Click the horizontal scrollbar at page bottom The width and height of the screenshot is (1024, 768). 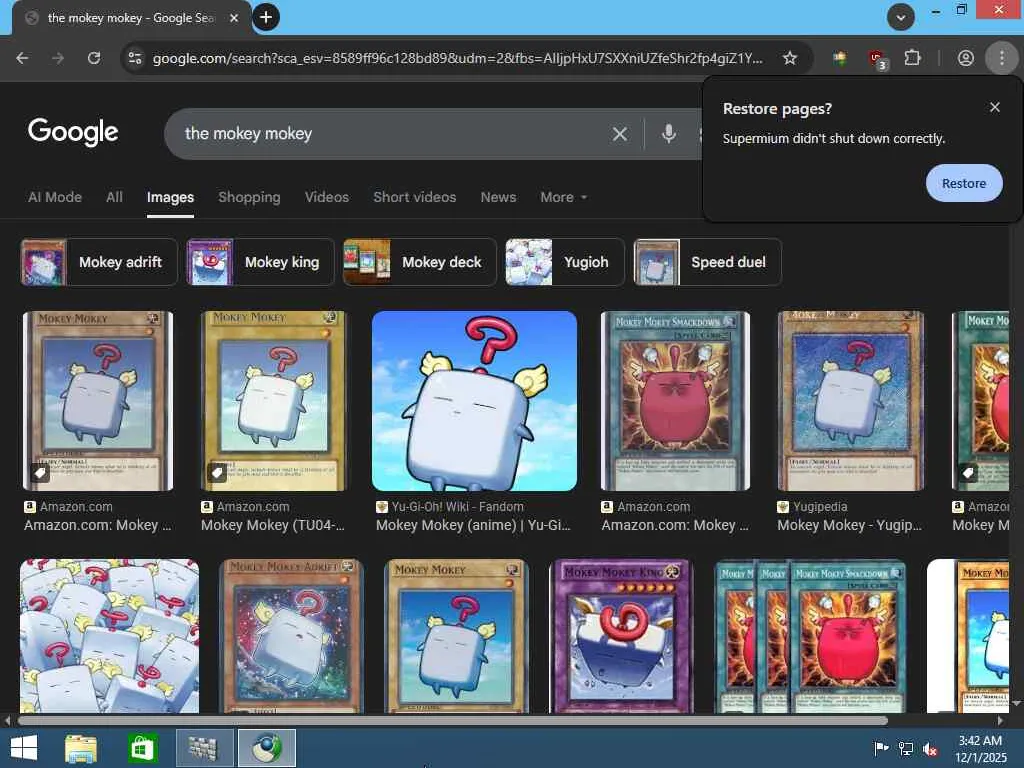click(x=453, y=721)
